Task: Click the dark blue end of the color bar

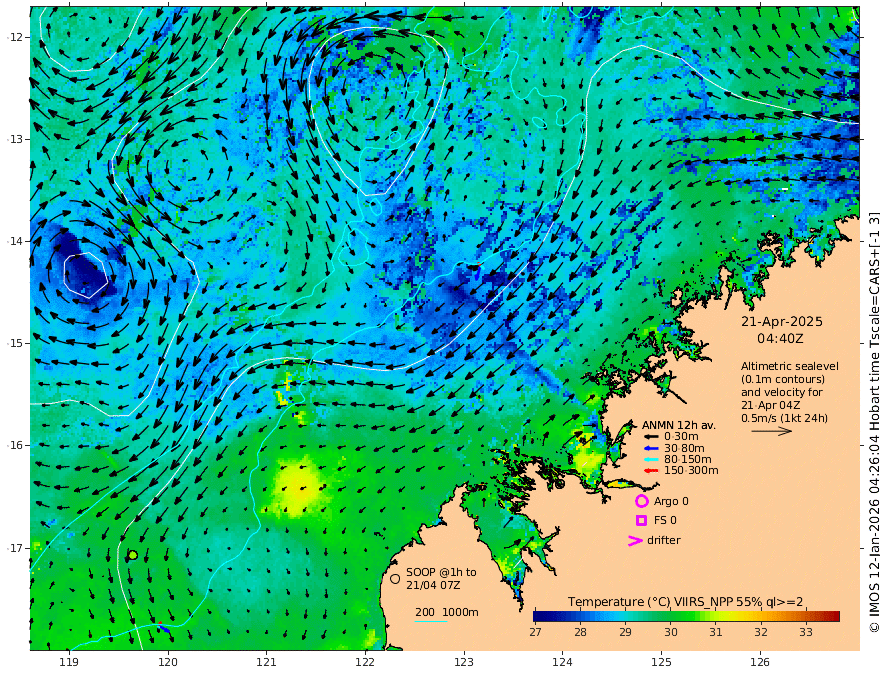Action: 538,616
